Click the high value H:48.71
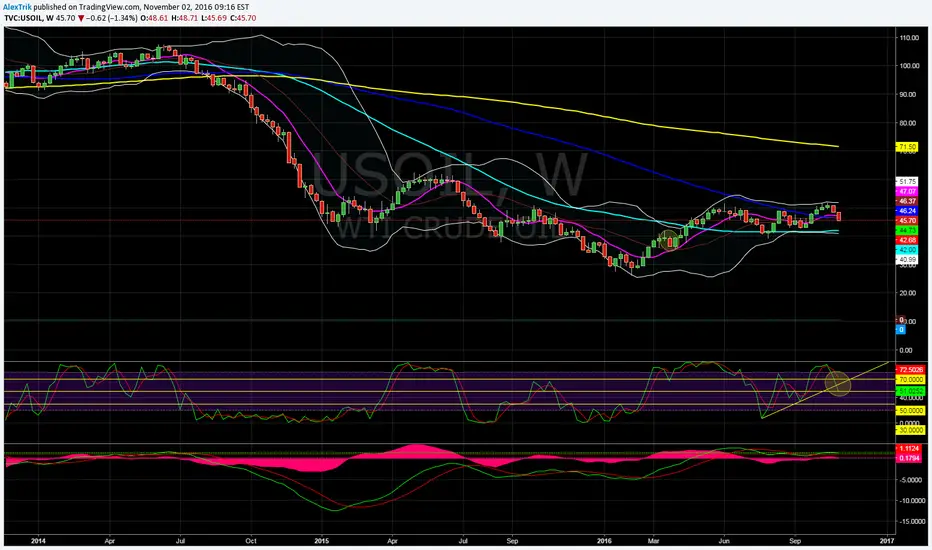 (184, 18)
